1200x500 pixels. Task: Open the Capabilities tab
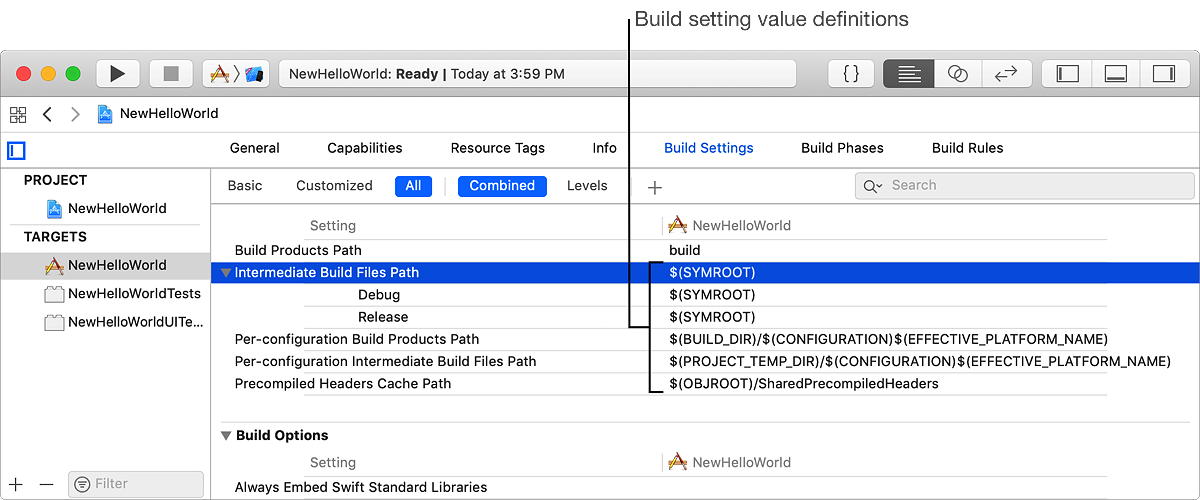pos(365,148)
